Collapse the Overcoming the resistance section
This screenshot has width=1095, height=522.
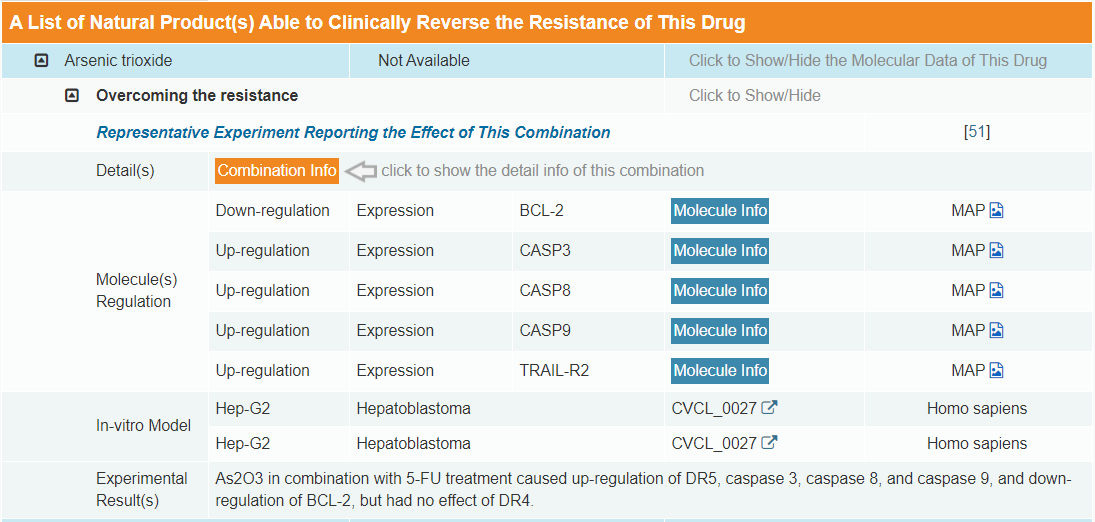pyautogui.click(x=72, y=96)
